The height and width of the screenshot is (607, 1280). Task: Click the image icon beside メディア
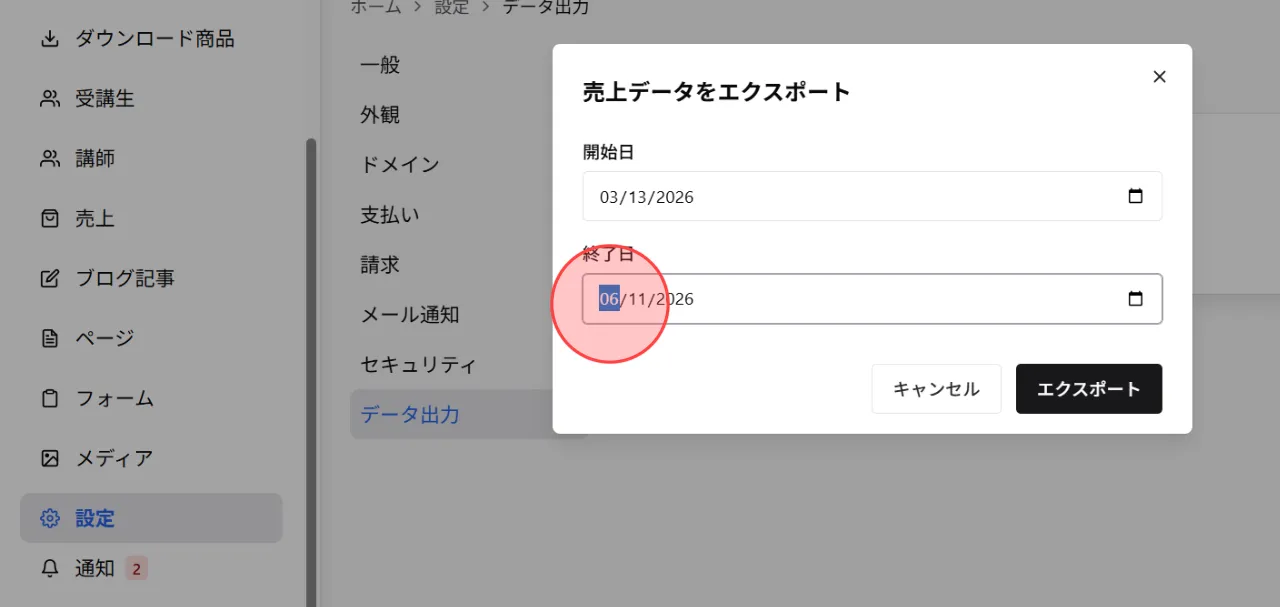50,459
